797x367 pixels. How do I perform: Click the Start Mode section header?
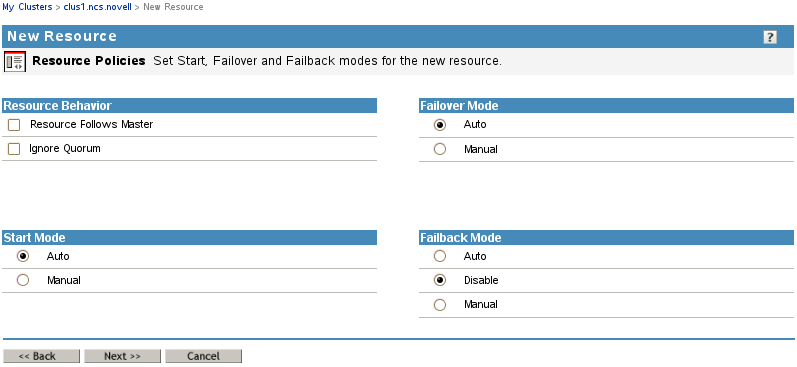coord(190,238)
